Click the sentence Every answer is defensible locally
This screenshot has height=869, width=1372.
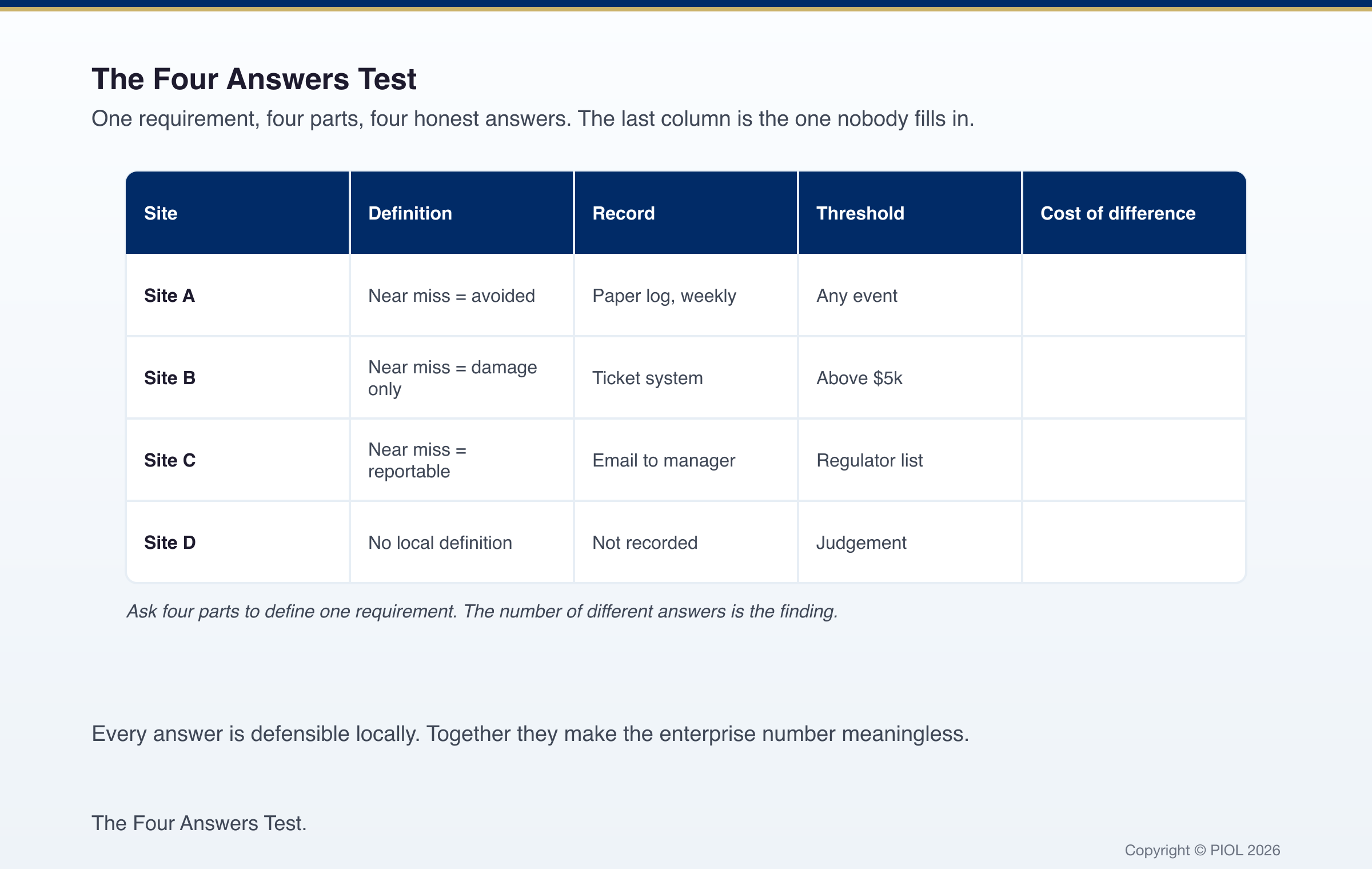pos(531,734)
